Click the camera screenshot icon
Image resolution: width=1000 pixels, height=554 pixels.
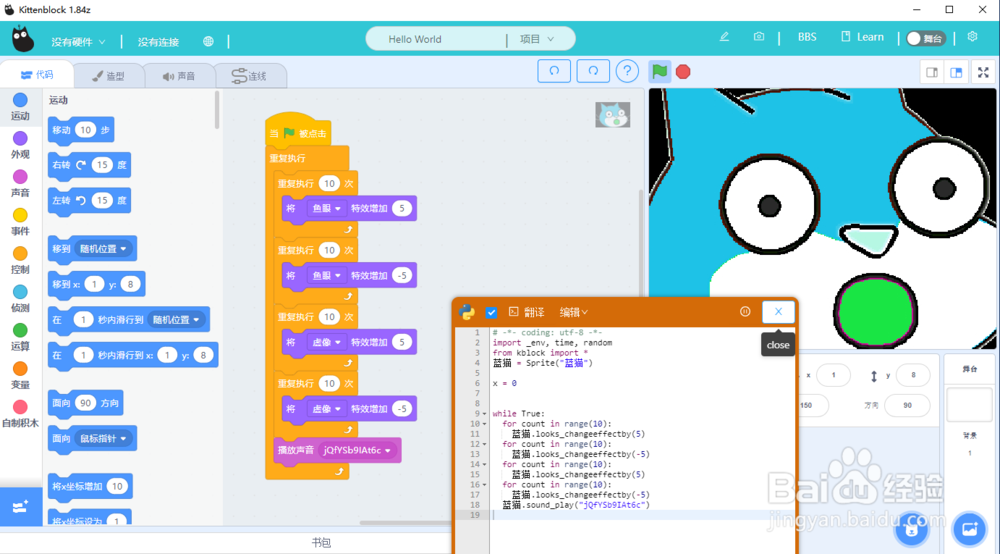(758, 37)
